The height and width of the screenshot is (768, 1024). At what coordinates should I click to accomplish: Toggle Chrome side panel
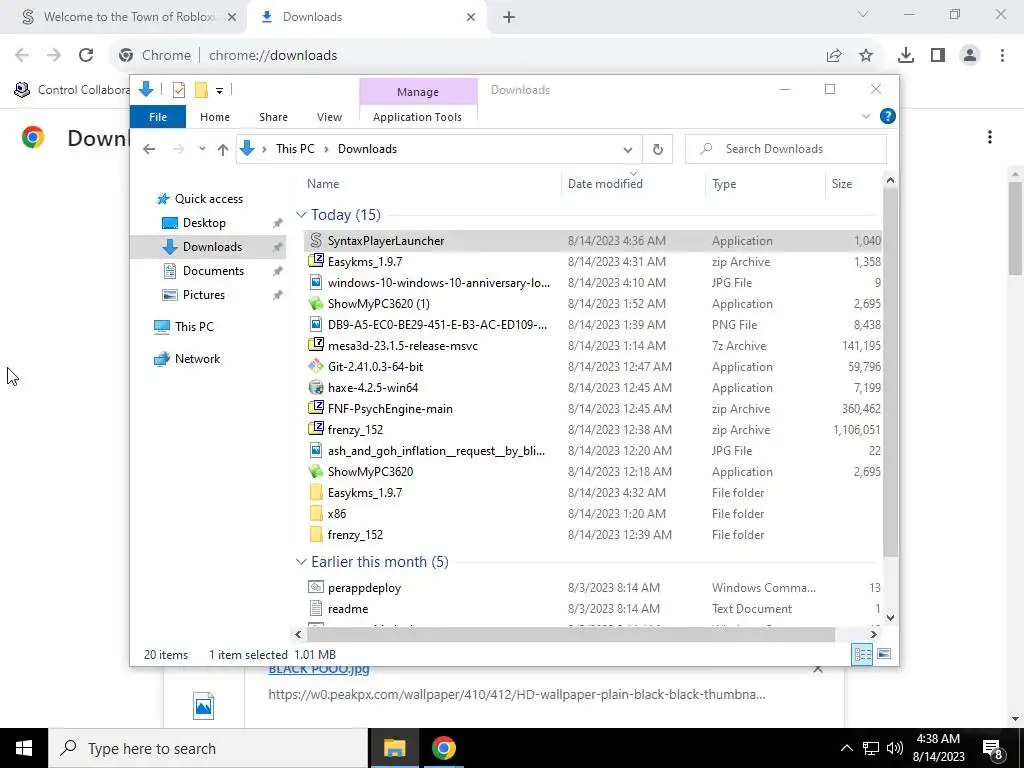tap(938, 56)
